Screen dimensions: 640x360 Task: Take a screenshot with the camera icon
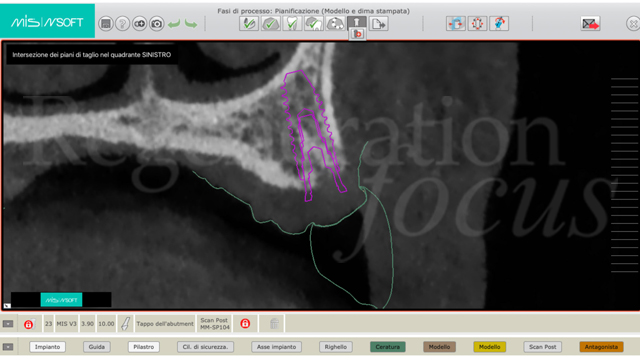tap(156, 24)
